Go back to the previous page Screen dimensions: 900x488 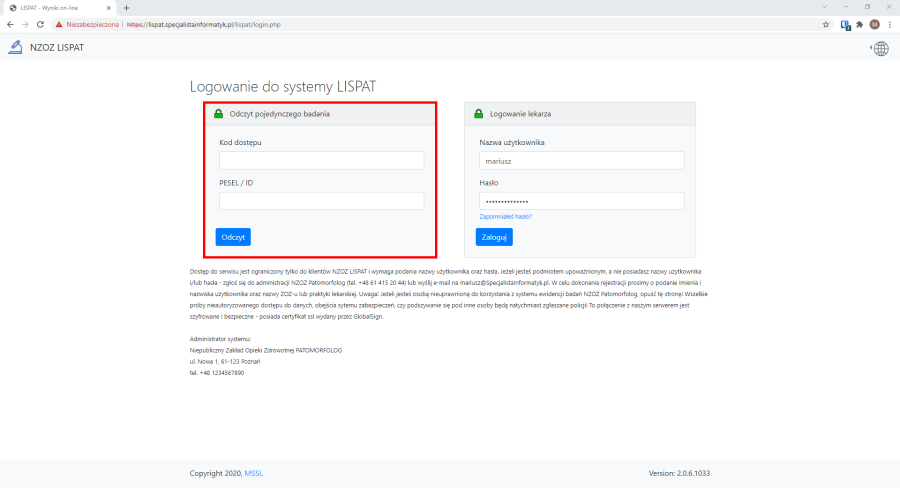[10, 24]
